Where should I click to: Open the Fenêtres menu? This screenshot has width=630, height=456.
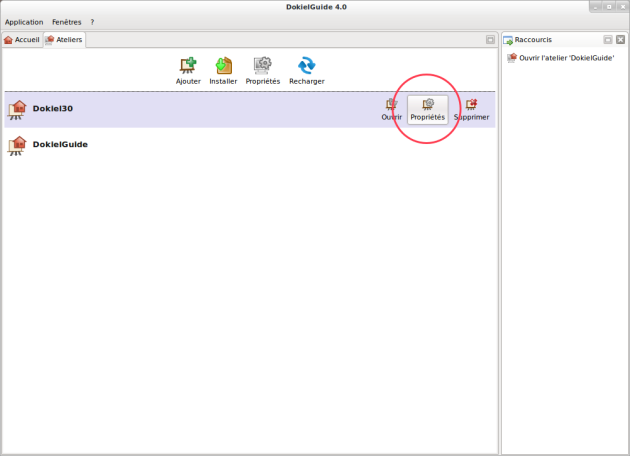coord(68,21)
